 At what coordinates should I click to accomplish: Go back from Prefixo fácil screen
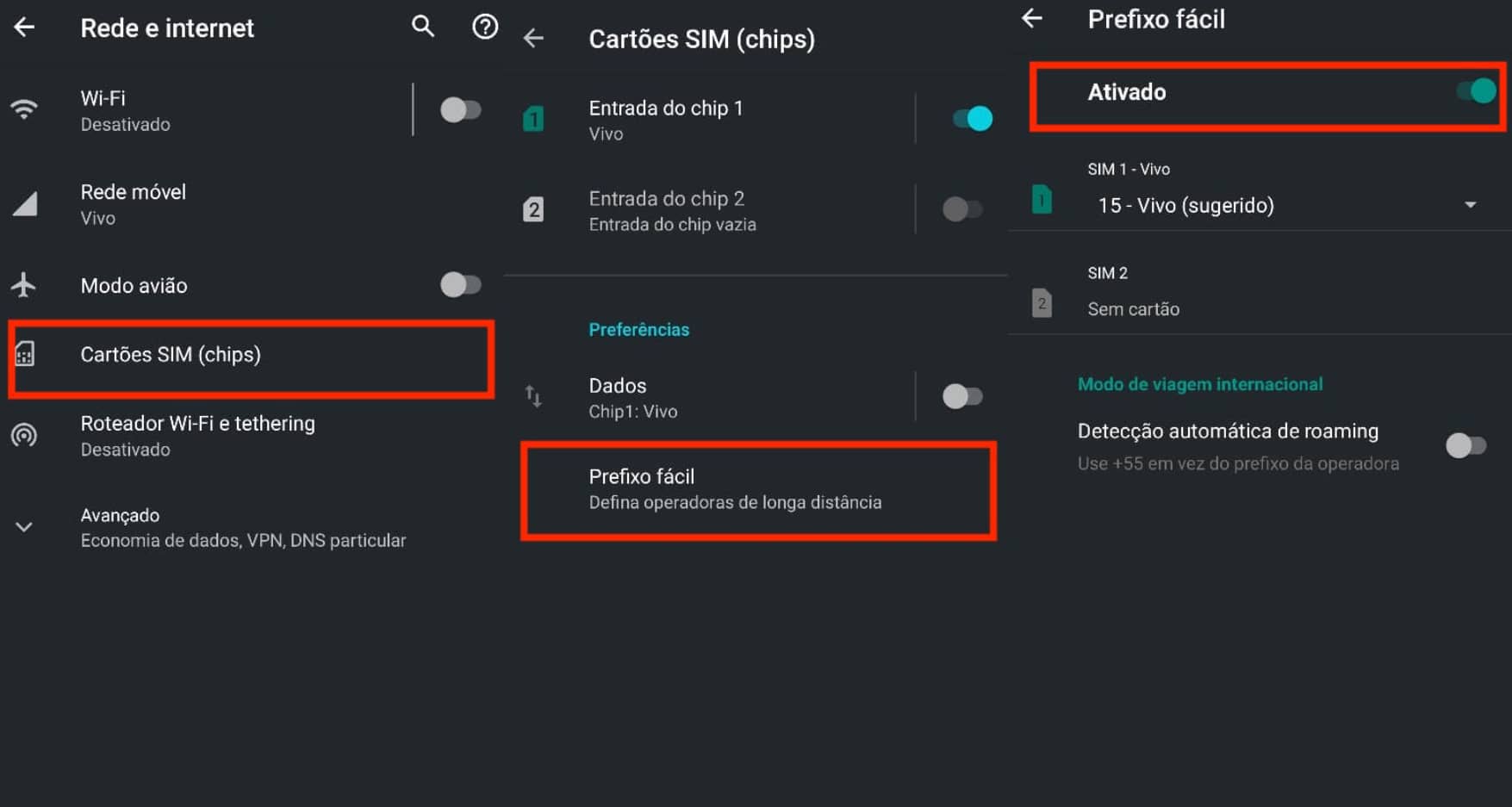pyautogui.click(x=1031, y=19)
